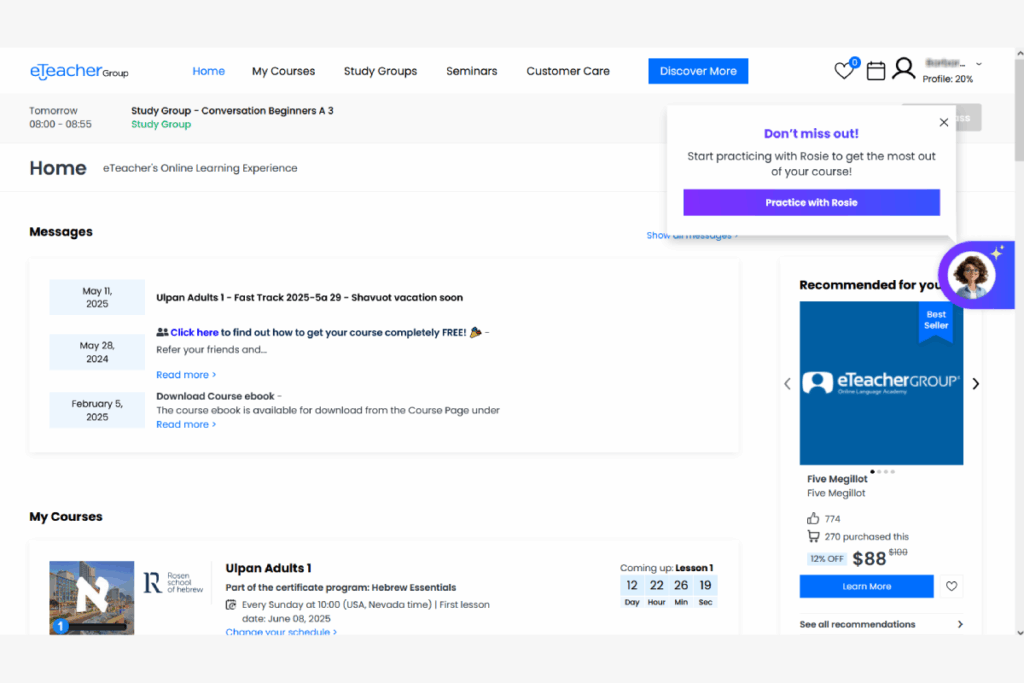The image size is (1024, 683).
Task: Click the Learn More button
Action: (867, 586)
